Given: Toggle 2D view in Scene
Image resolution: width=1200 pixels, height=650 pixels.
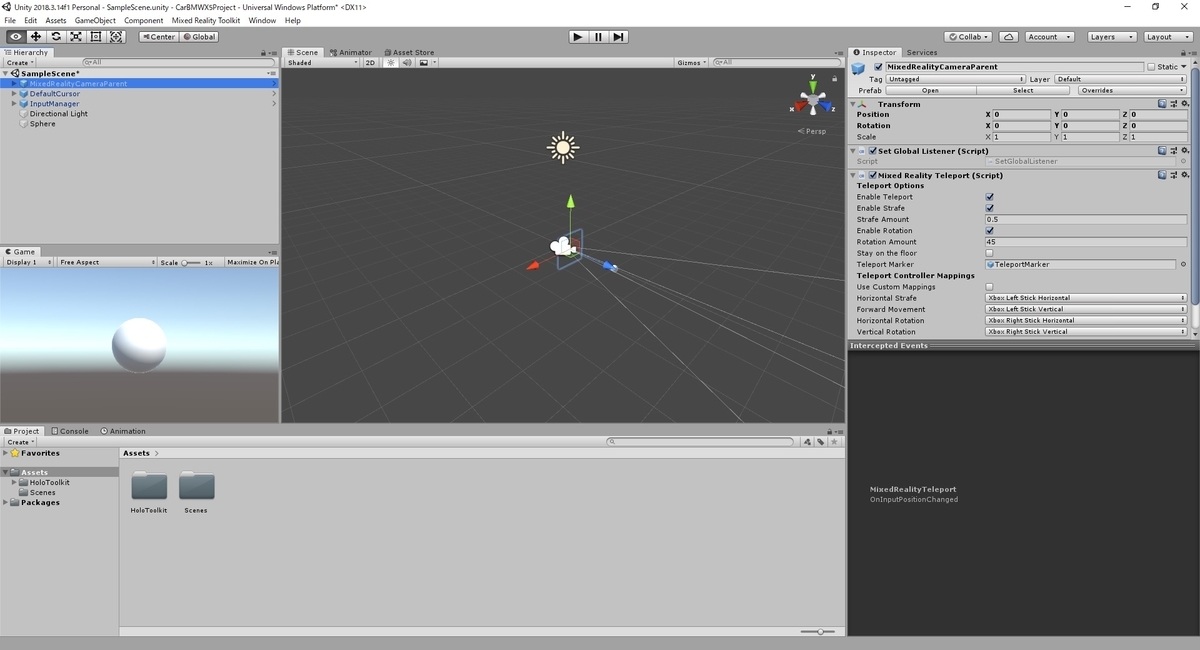Looking at the screenshot, I should 370,63.
